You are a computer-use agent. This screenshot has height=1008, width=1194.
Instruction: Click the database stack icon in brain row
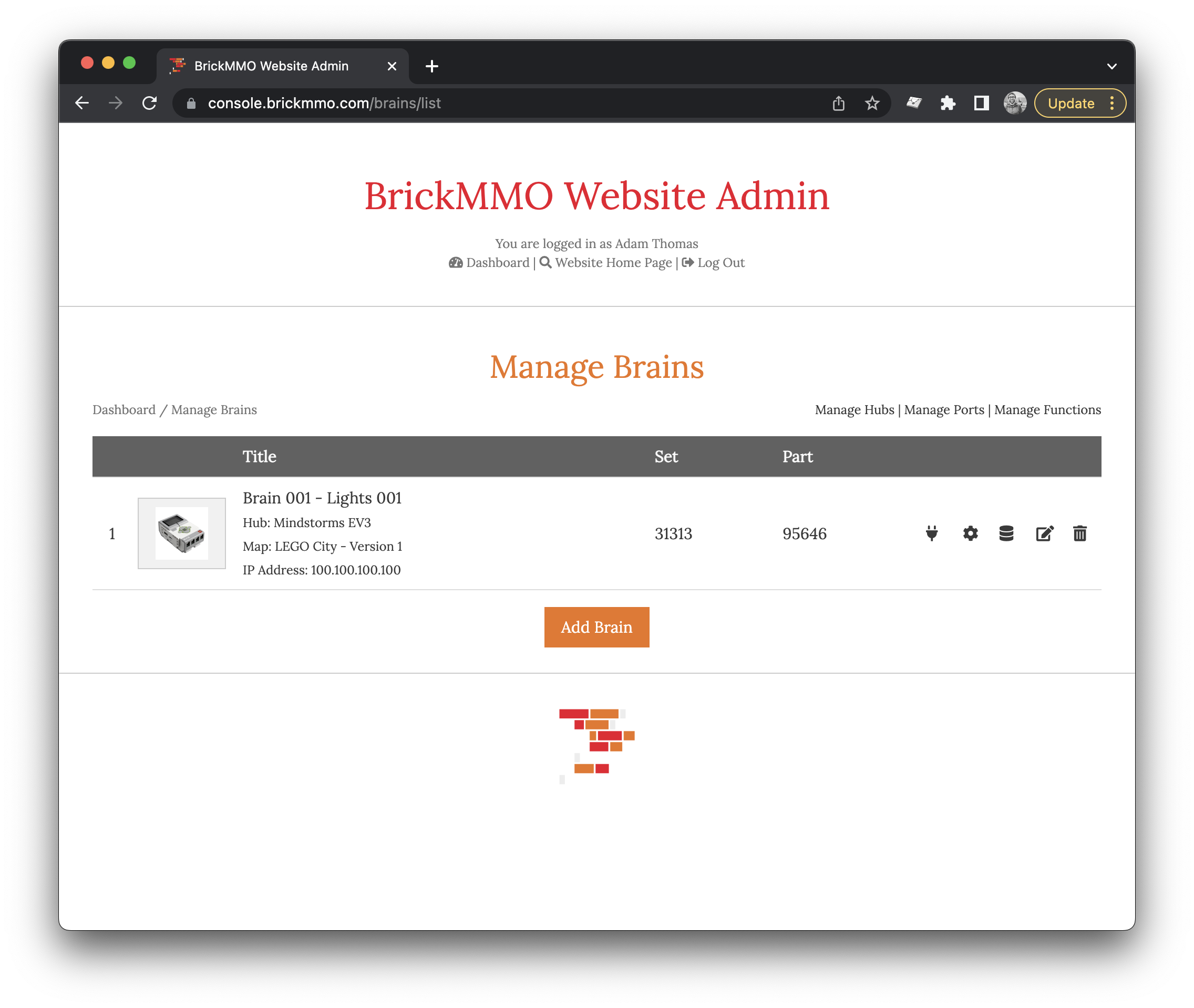click(x=1006, y=533)
